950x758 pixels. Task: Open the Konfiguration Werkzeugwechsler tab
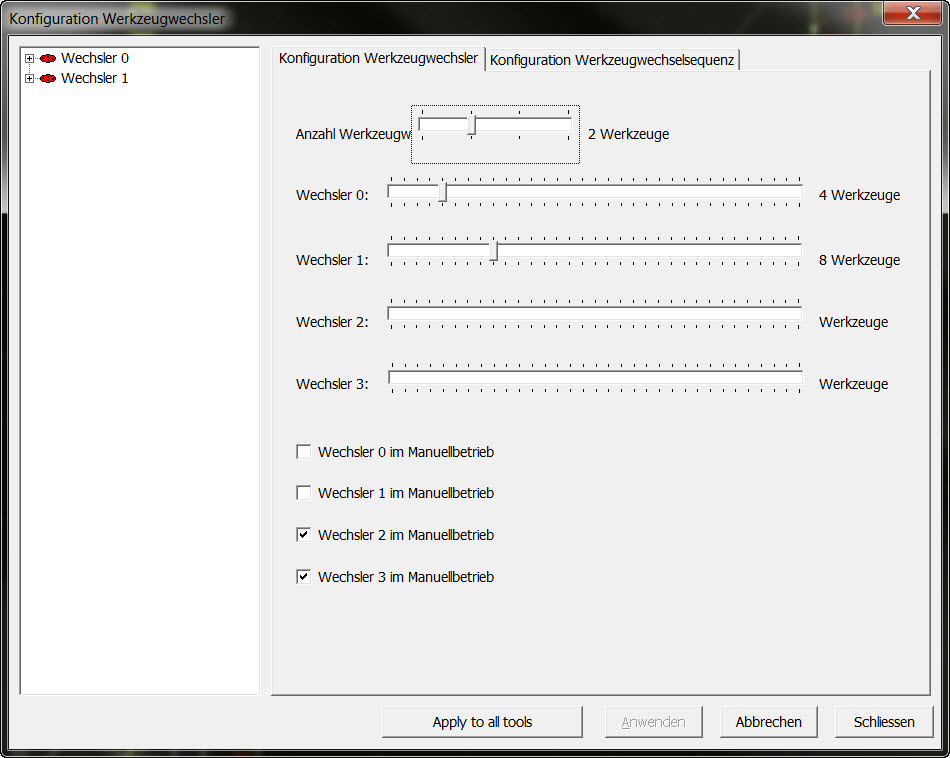pyautogui.click(x=378, y=58)
